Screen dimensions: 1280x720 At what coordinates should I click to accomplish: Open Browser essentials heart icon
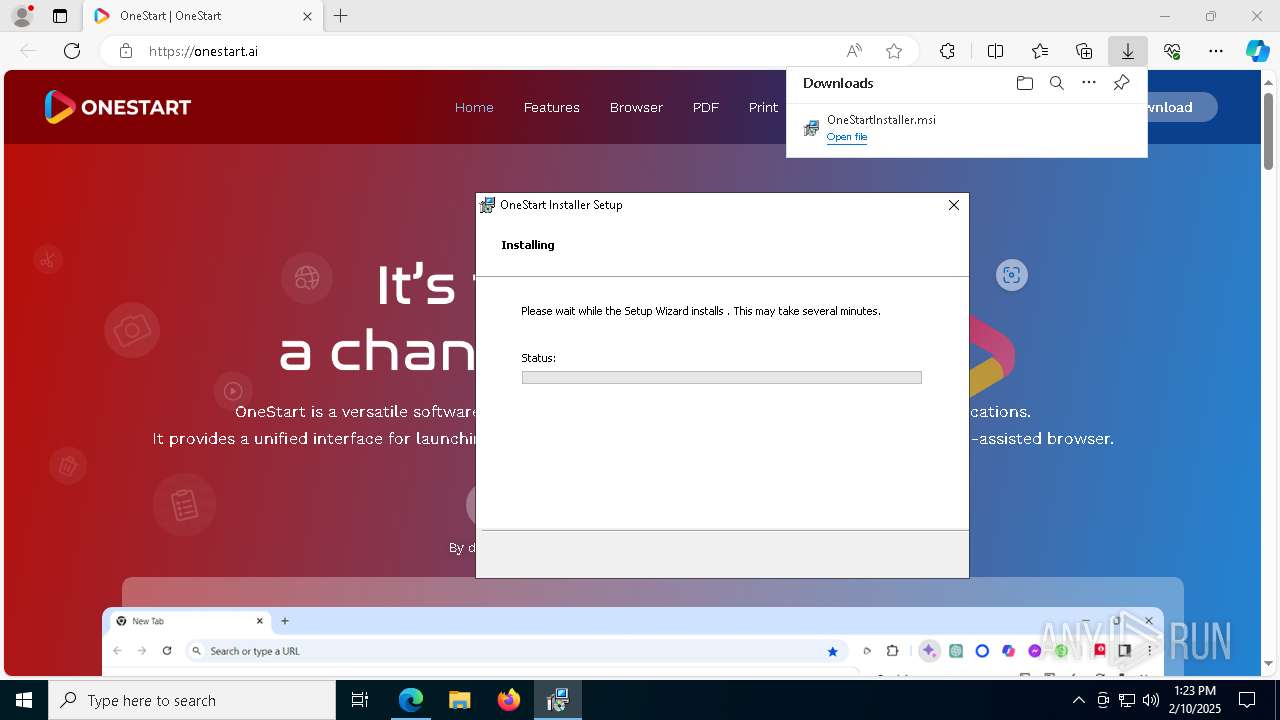click(x=1172, y=51)
